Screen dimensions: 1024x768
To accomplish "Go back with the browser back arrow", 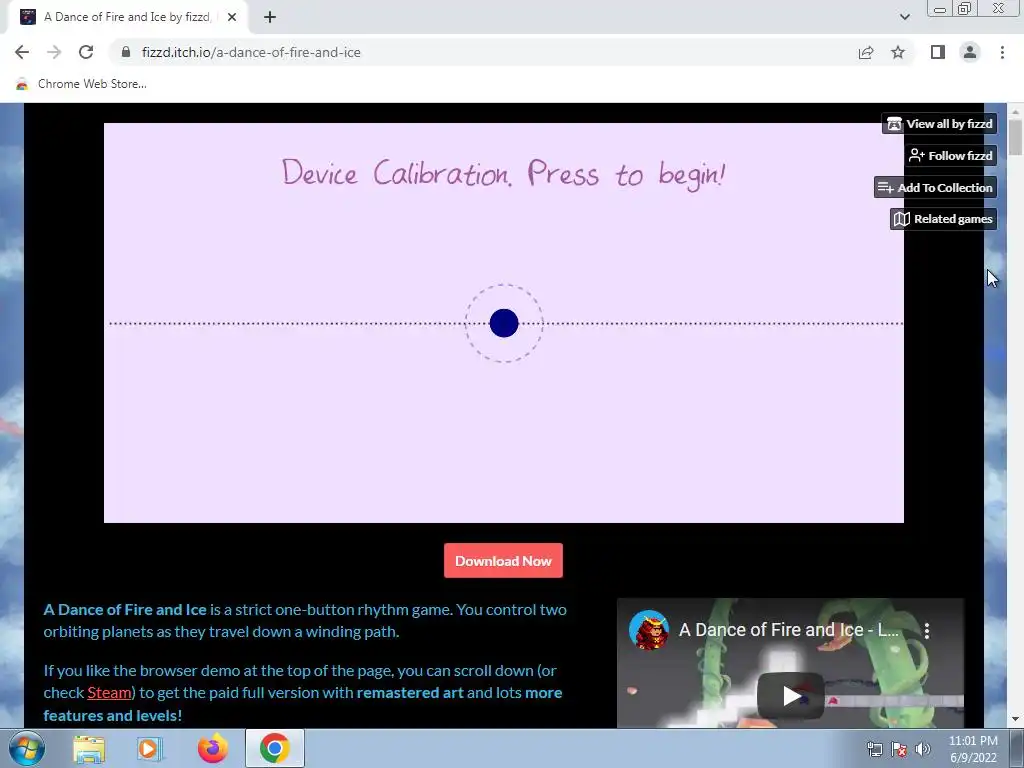I will 22,52.
